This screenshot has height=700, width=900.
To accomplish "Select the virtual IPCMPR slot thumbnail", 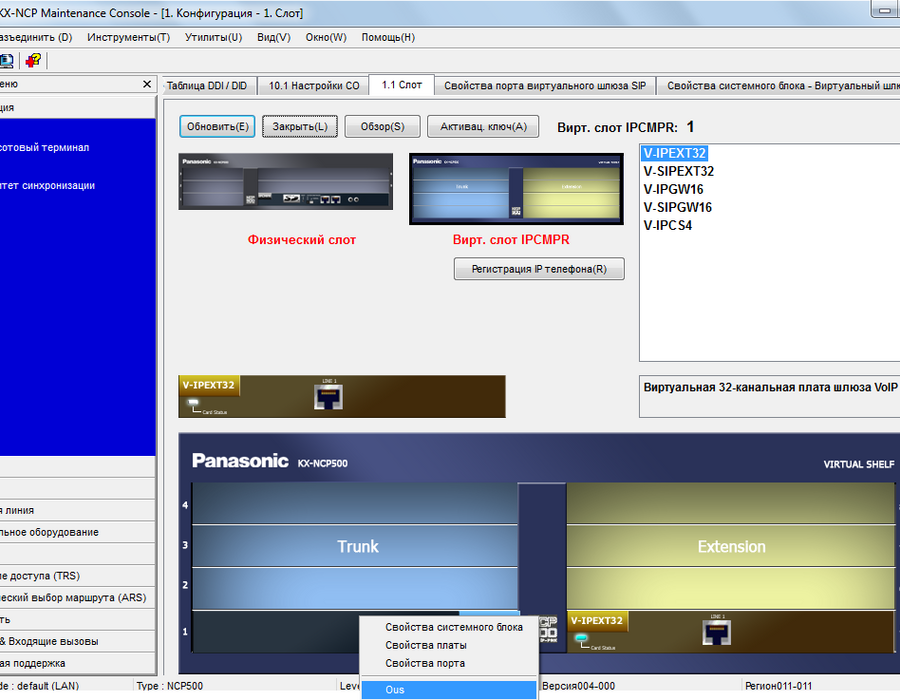I will [516, 189].
